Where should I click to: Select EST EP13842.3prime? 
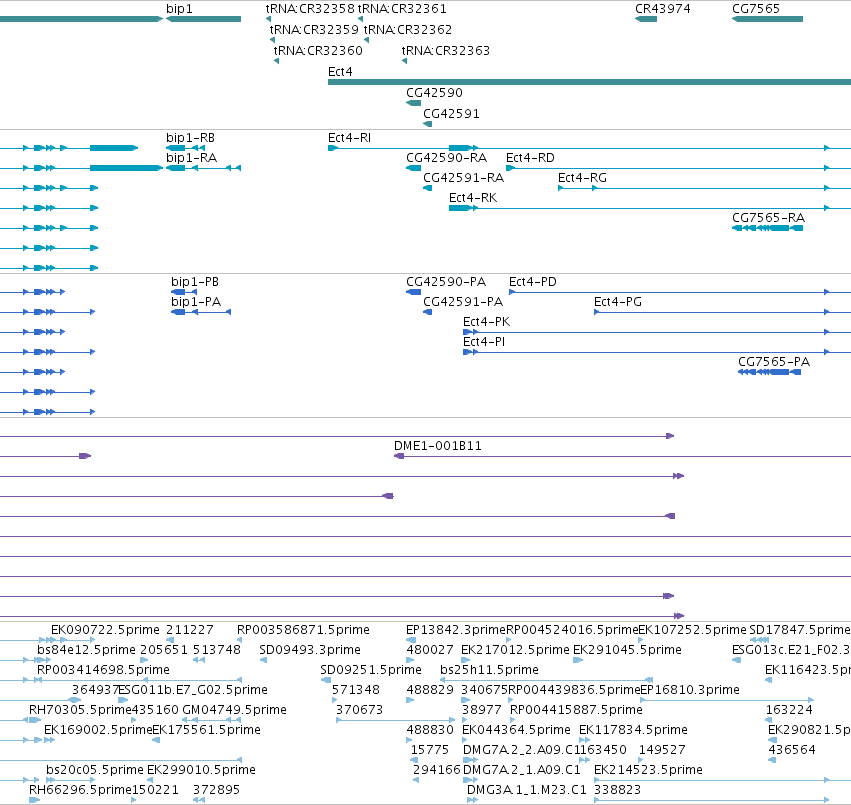tap(455, 630)
